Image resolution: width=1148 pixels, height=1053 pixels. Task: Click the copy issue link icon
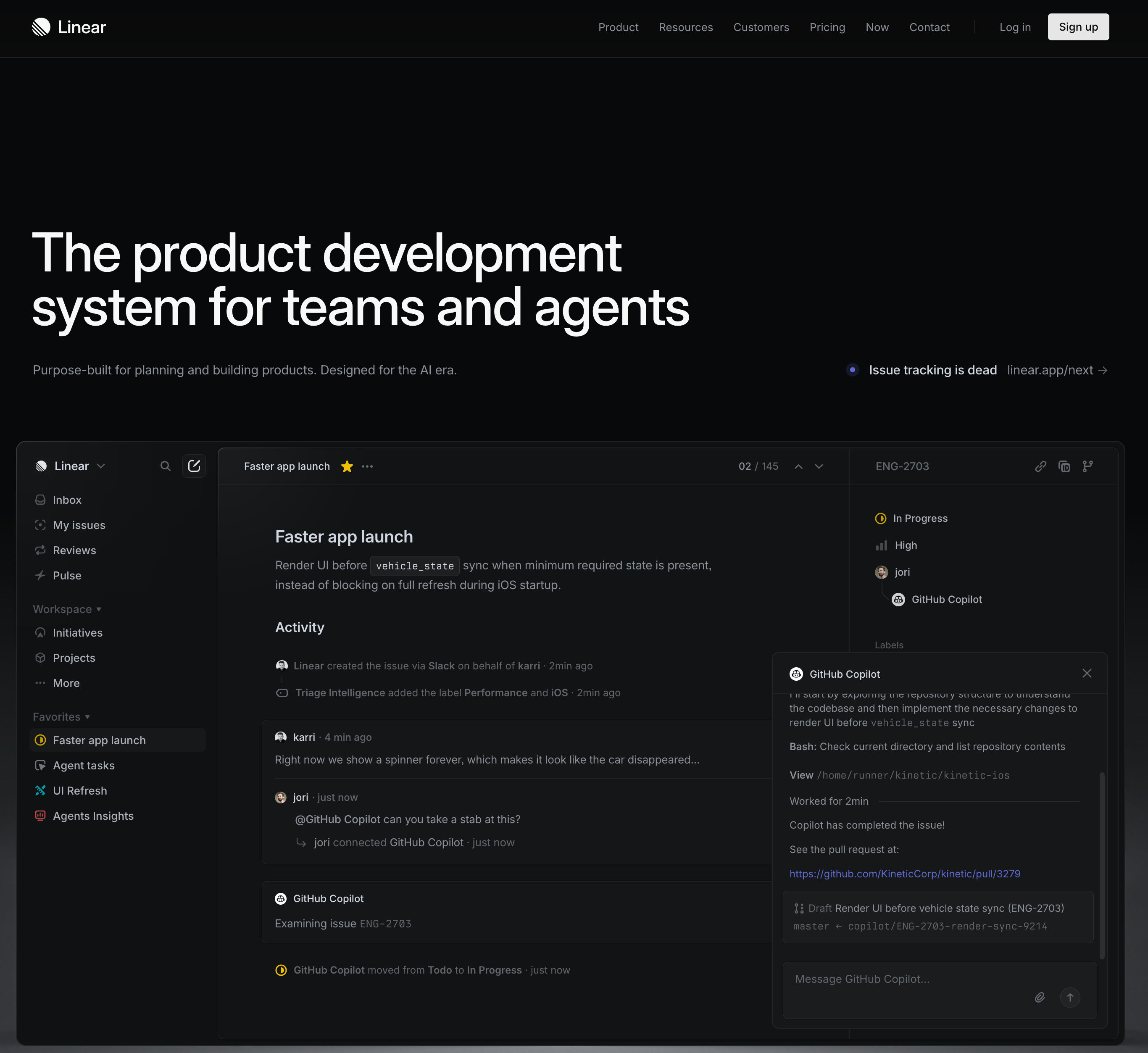pos(1040,466)
